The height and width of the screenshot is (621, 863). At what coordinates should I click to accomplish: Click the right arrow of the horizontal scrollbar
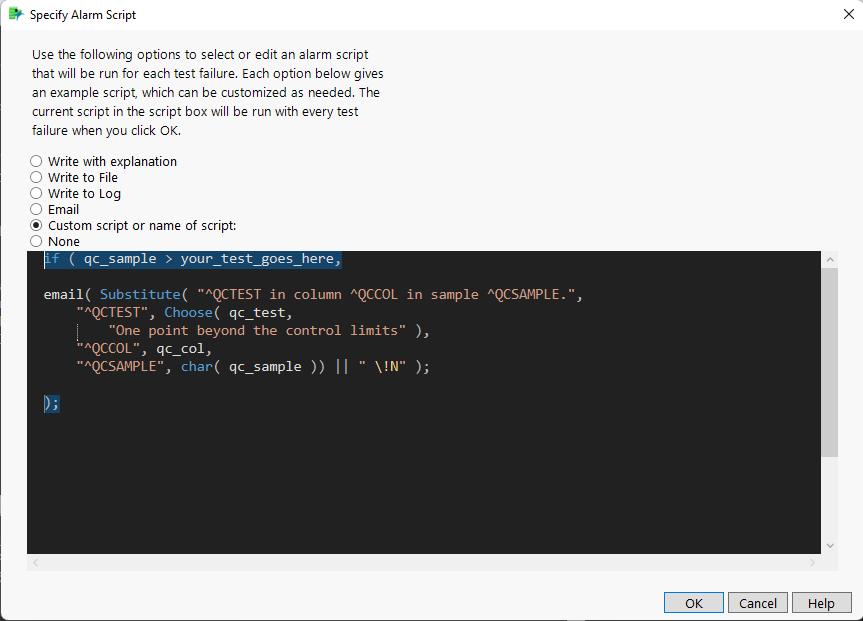pos(813,563)
